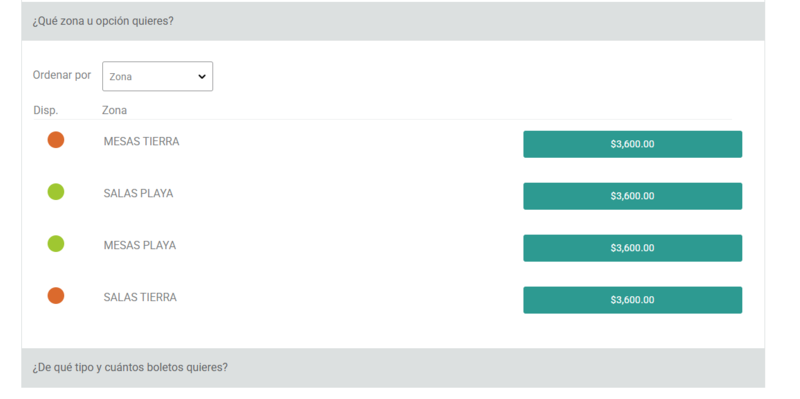
Task: Click the green availability dot beside MESAS PLAYA
Action: pyautogui.click(x=56, y=244)
